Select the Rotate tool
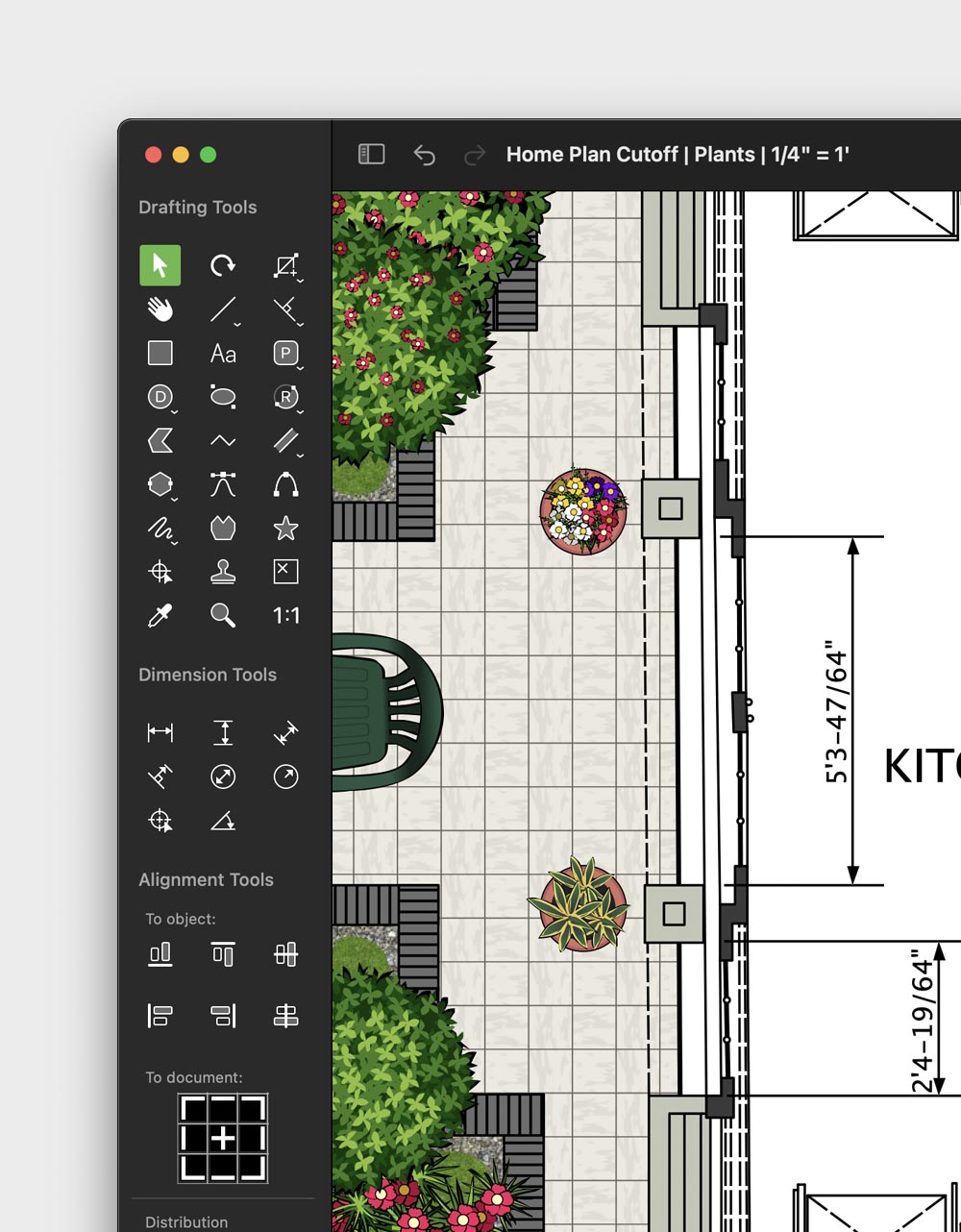The height and width of the screenshot is (1232, 961). point(223,265)
